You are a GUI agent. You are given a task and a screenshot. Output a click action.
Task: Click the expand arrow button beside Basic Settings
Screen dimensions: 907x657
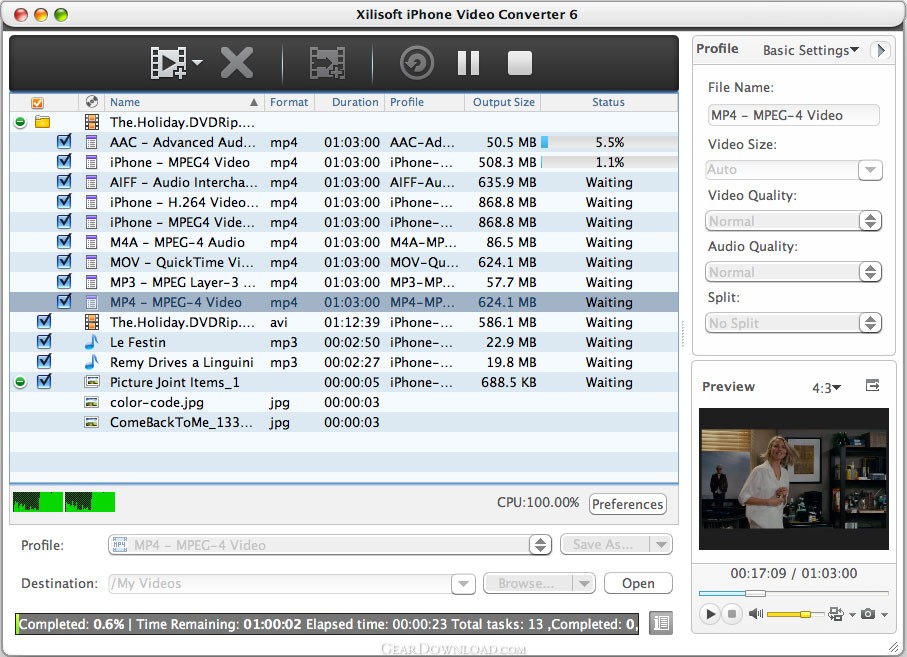pos(880,50)
